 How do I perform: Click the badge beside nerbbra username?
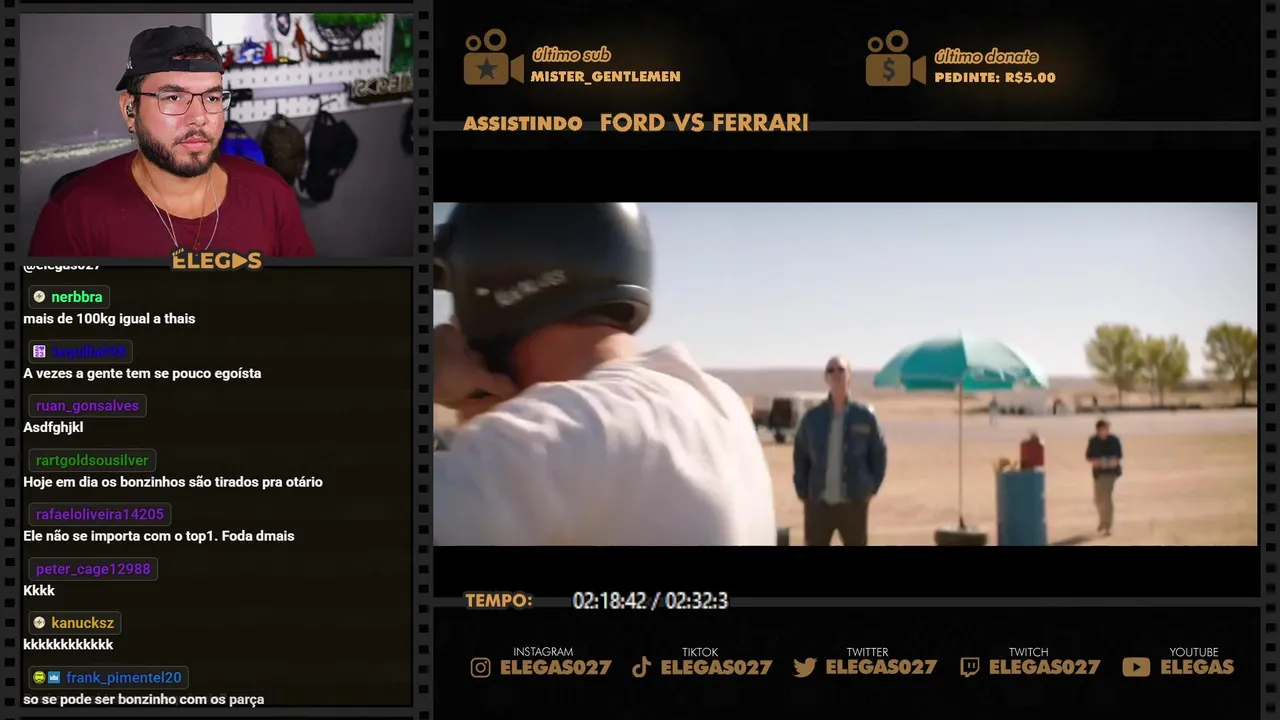coord(39,297)
